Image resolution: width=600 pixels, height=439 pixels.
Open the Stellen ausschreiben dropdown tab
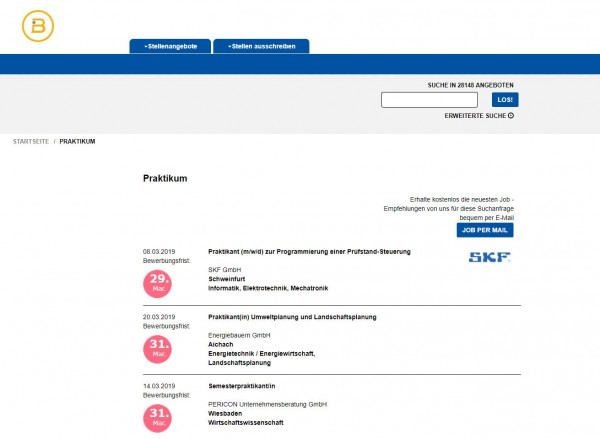[261, 46]
